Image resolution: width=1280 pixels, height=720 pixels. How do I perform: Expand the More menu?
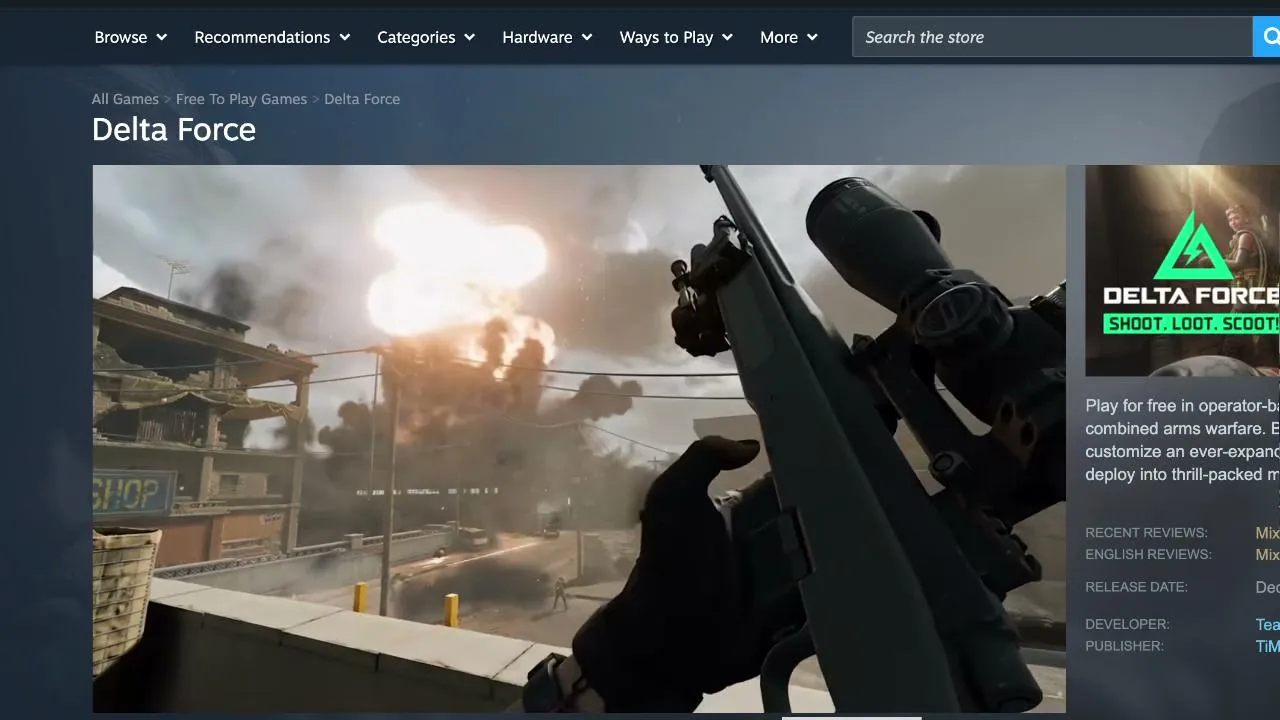pos(789,37)
